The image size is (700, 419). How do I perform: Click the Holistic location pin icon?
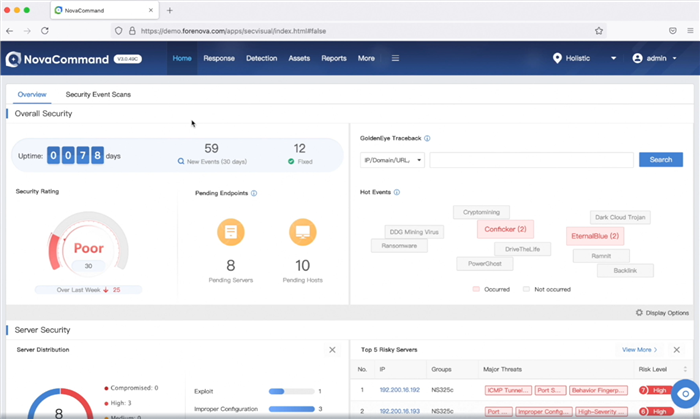(x=557, y=58)
